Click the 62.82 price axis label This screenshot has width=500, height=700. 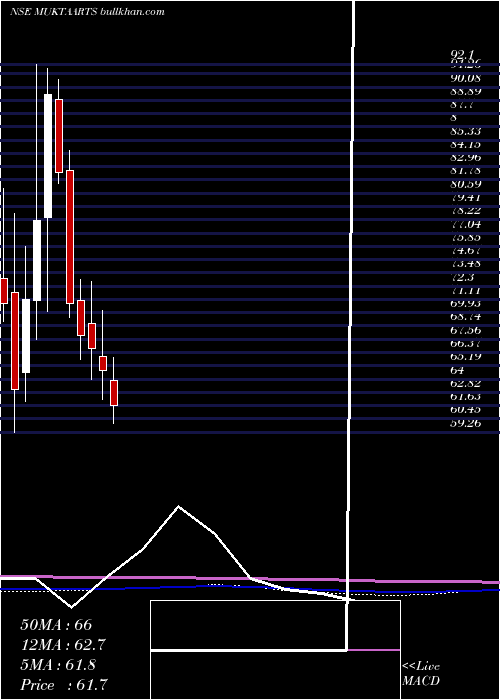click(465, 383)
